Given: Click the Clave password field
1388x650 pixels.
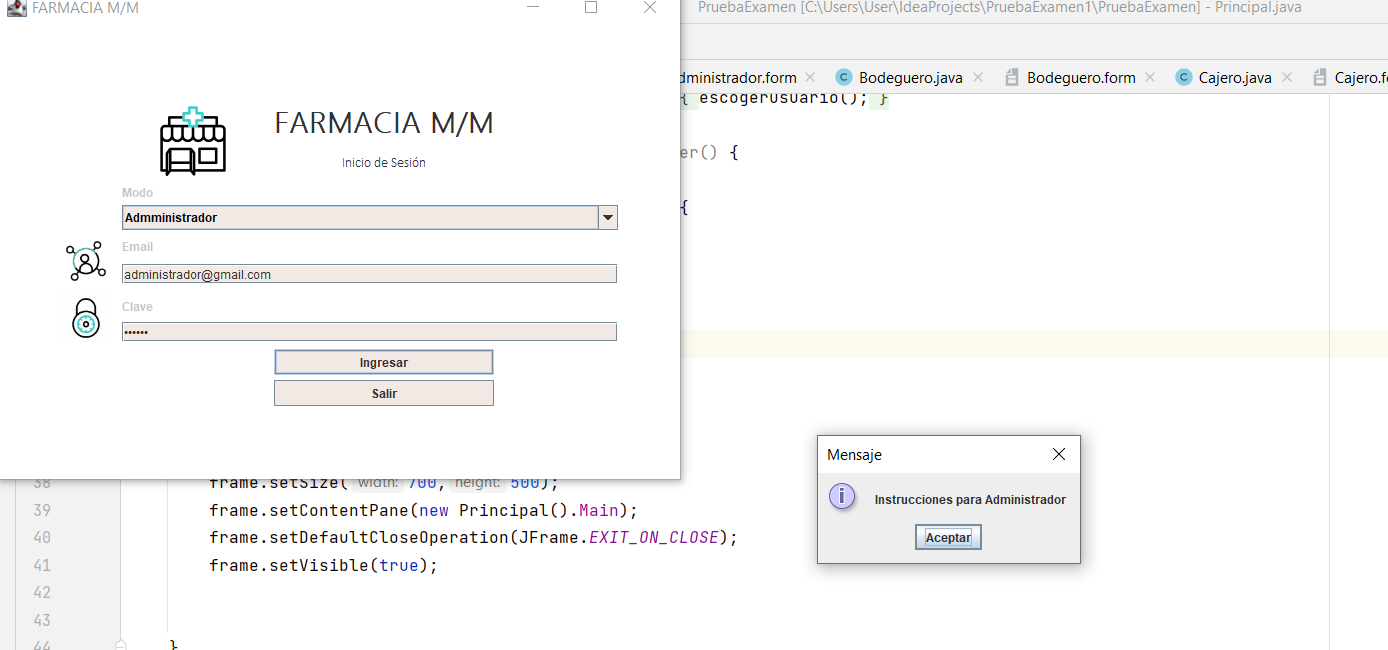Looking at the screenshot, I should coord(369,331).
